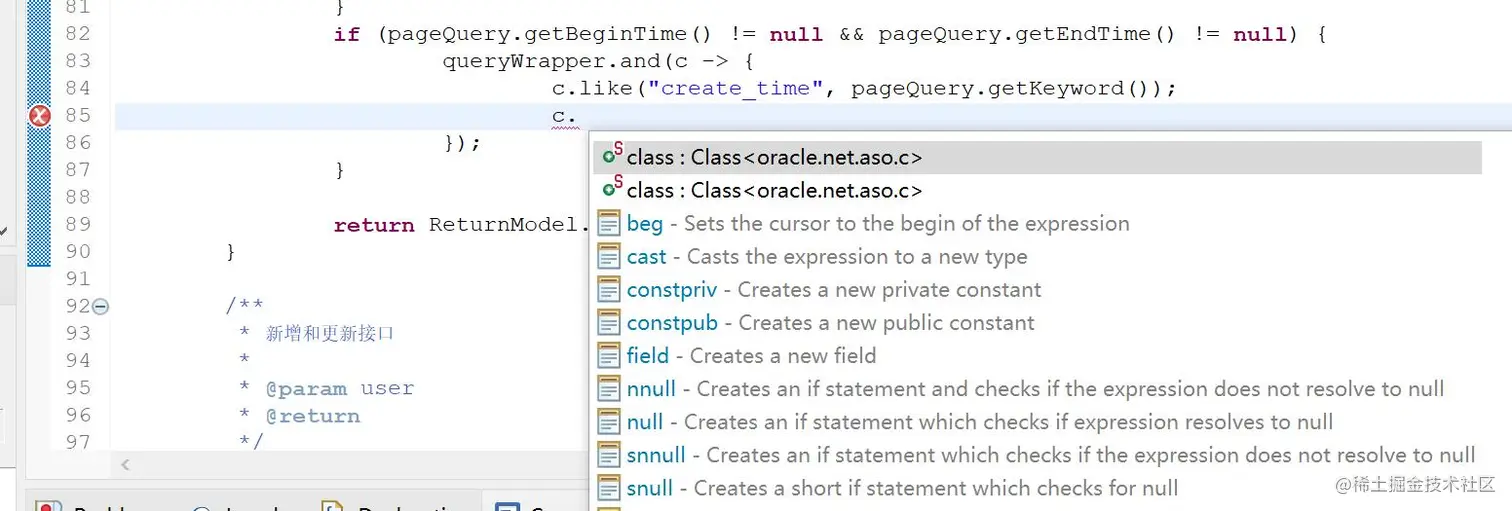Image resolution: width=1512 pixels, height=511 pixels.
Task: Click the if (pageQuery.getBeginTime() statement
Action: (829, 34)
